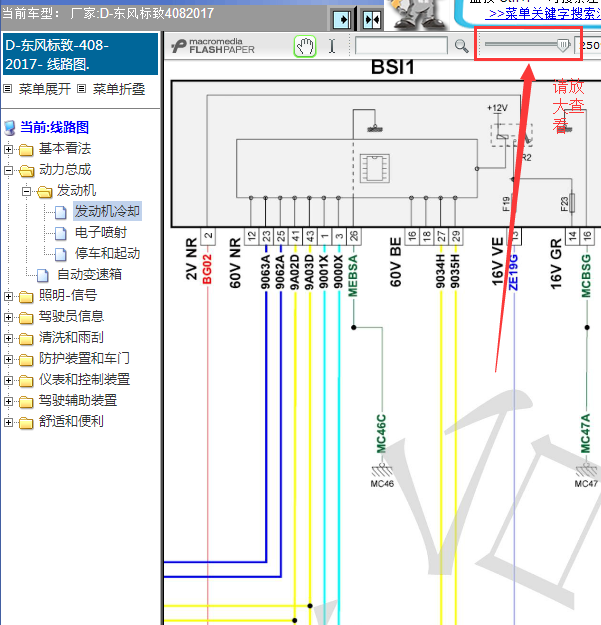Image resolution: width=601 pixels, height=625 pixels.
Task: Click the 清洗和雨刮 folder icon
Action: pyautogui.click(x=26, y=338)
